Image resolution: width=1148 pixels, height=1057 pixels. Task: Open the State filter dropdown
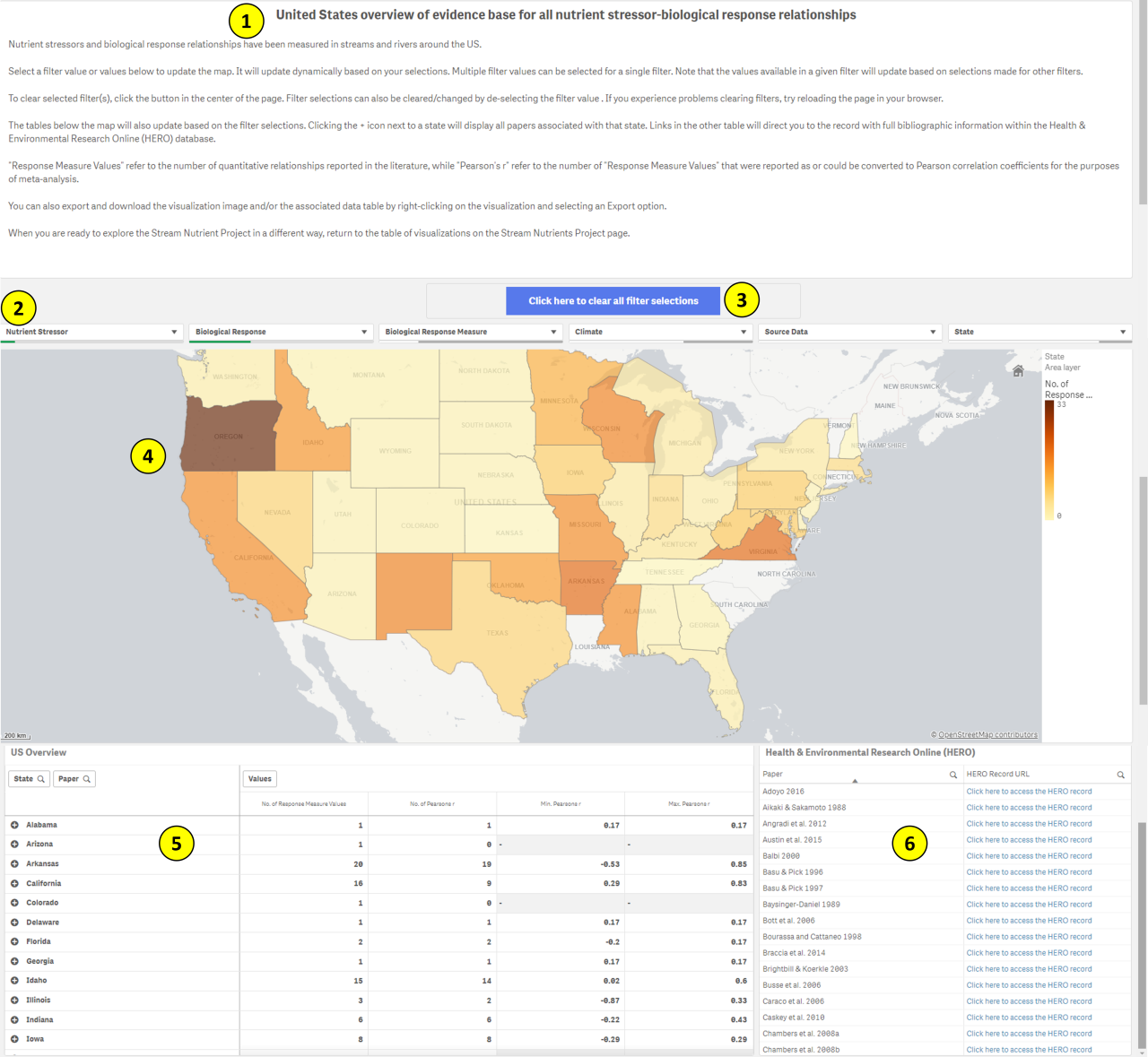click(x=1121, y=332)
